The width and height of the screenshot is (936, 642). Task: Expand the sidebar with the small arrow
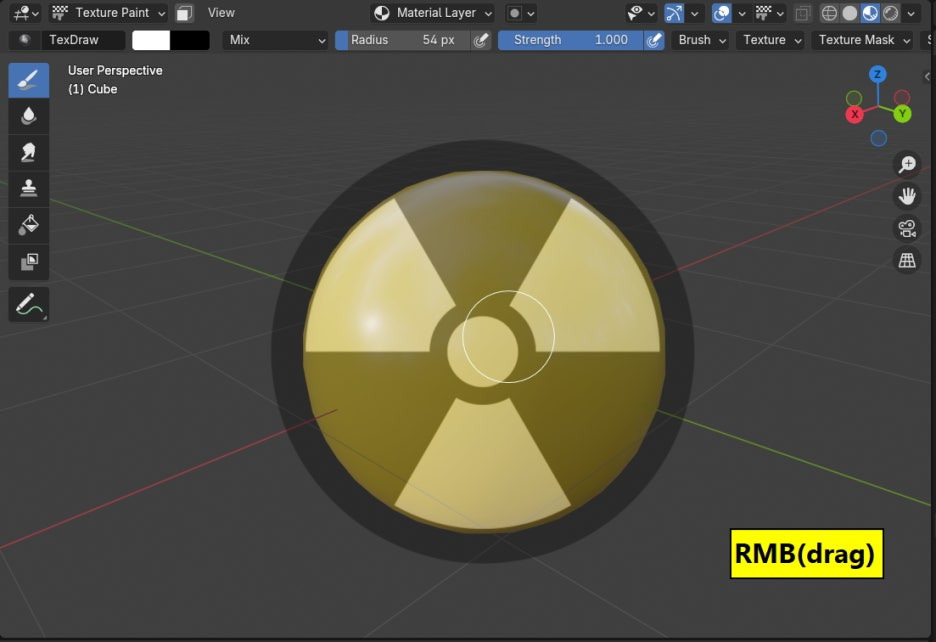(x=927, y=76)
